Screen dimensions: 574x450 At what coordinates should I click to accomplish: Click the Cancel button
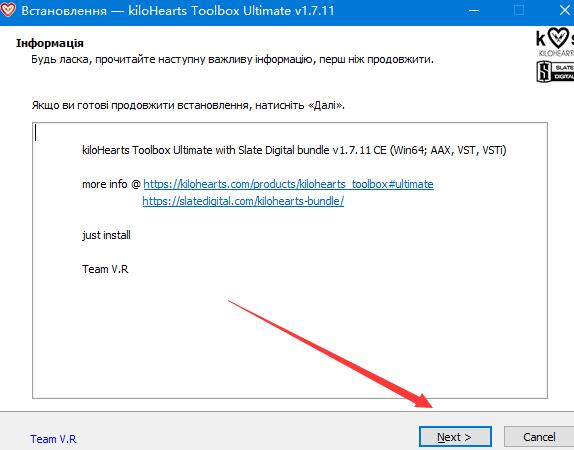[539, 437]
